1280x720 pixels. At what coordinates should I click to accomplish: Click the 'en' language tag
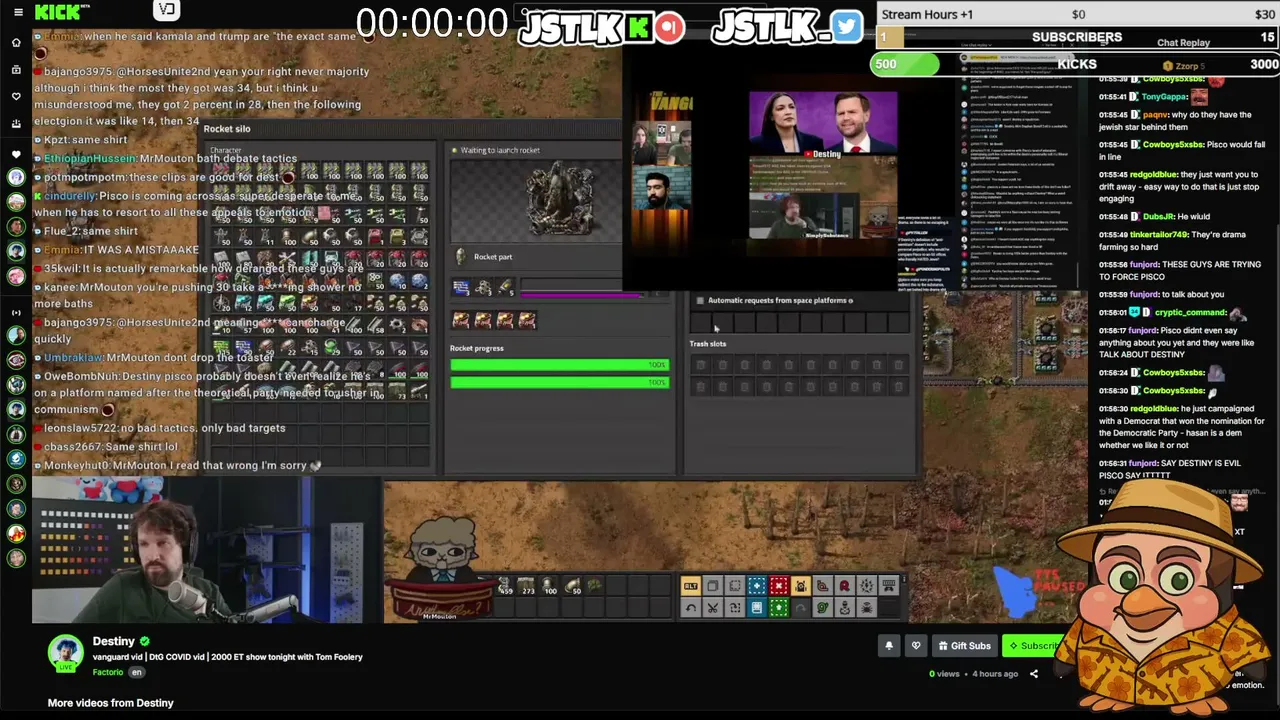pyautogui.click(x=137, y=672)
